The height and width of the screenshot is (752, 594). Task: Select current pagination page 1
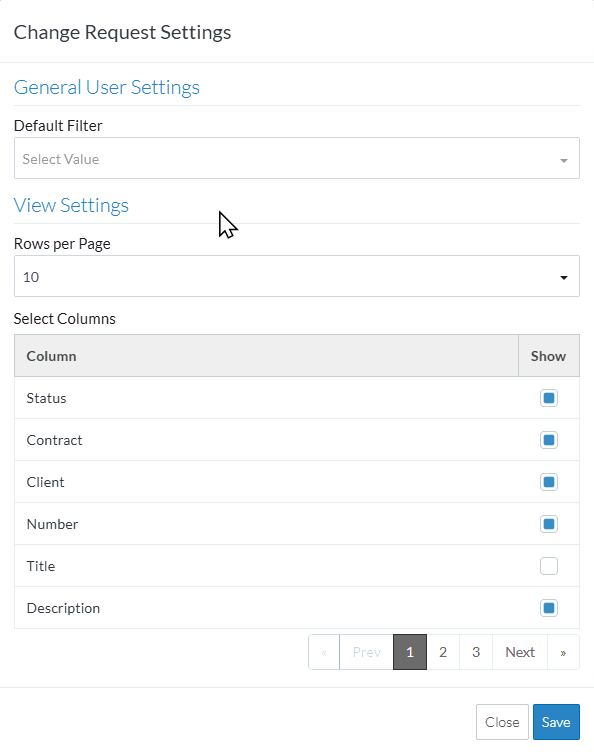tap(410, 652)
